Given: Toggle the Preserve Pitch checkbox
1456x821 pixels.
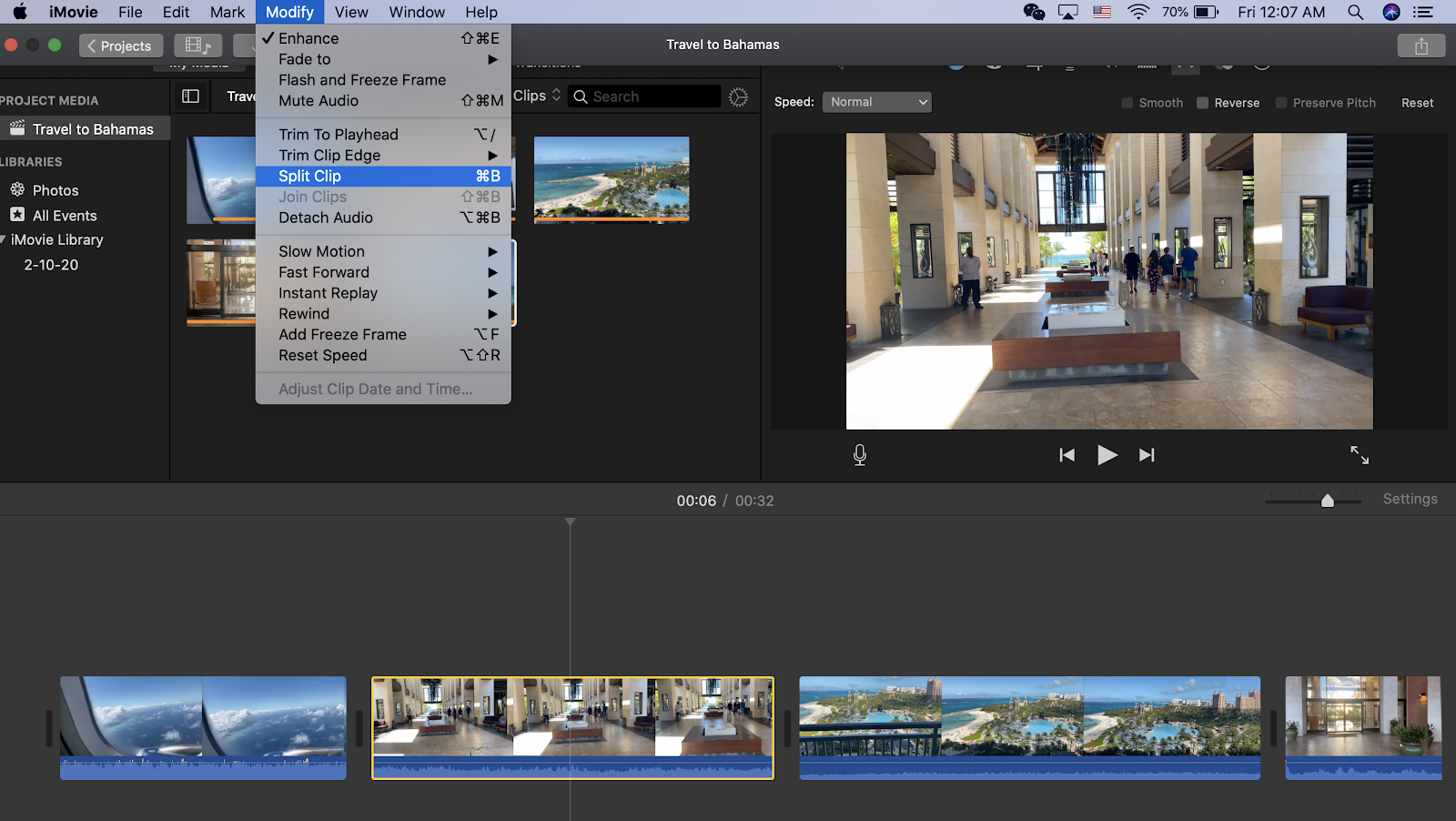Looking at the screenshot, I should [x=1280, y=103].
